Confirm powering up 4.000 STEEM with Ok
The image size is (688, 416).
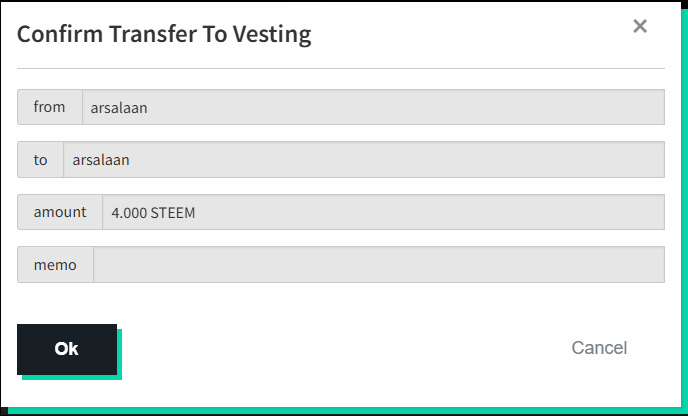66,349
